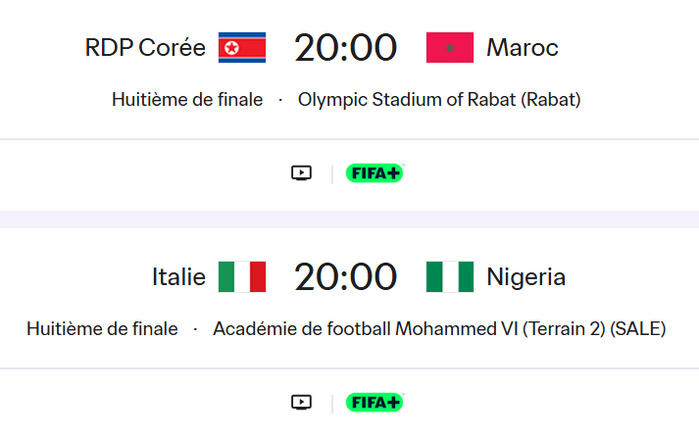Select the Maroc team name

pos(522,48)
